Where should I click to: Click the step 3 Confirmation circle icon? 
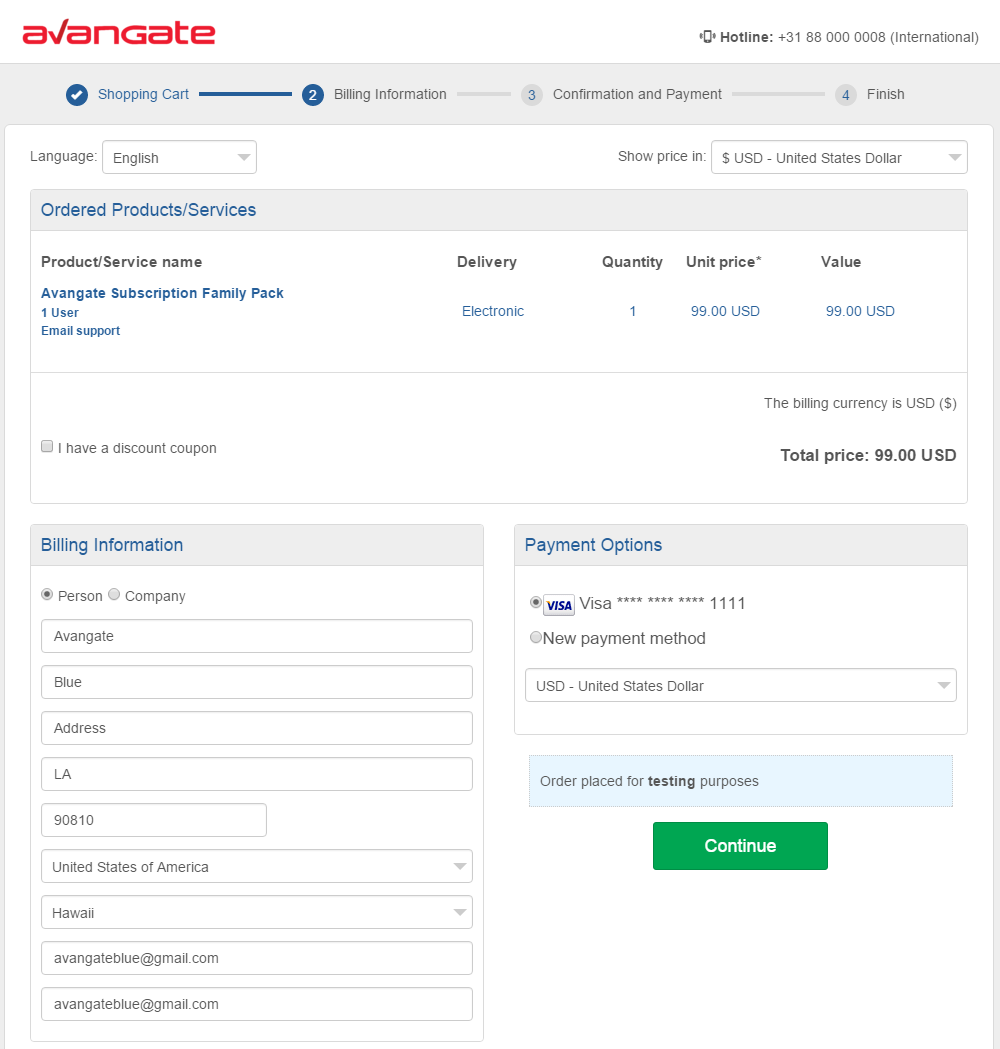pyautogui.click(x=531, y=95)
